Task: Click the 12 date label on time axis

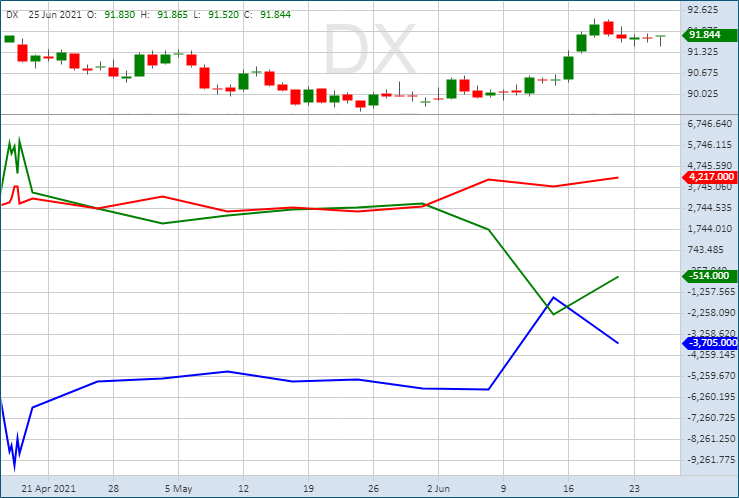Action: click(243, 489)
